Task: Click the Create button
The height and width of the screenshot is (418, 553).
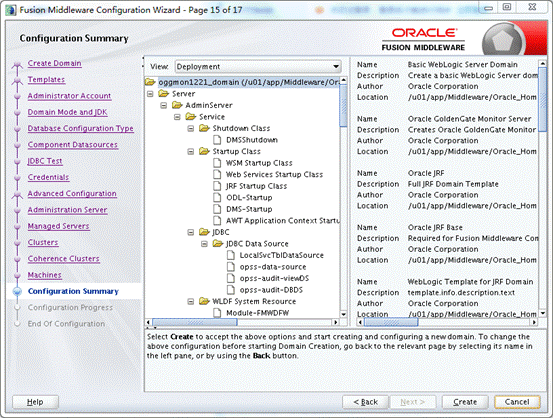Action: tap(465, 402)
